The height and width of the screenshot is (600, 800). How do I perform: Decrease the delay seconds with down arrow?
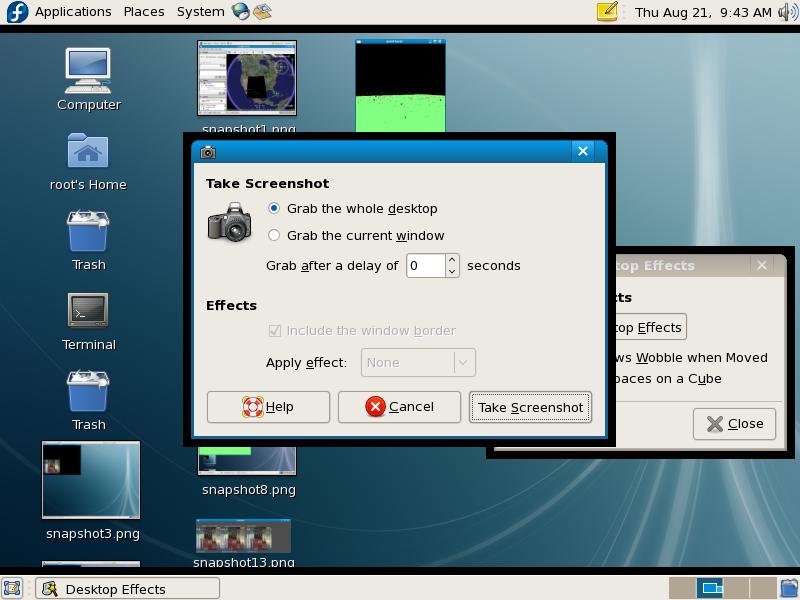452,271
